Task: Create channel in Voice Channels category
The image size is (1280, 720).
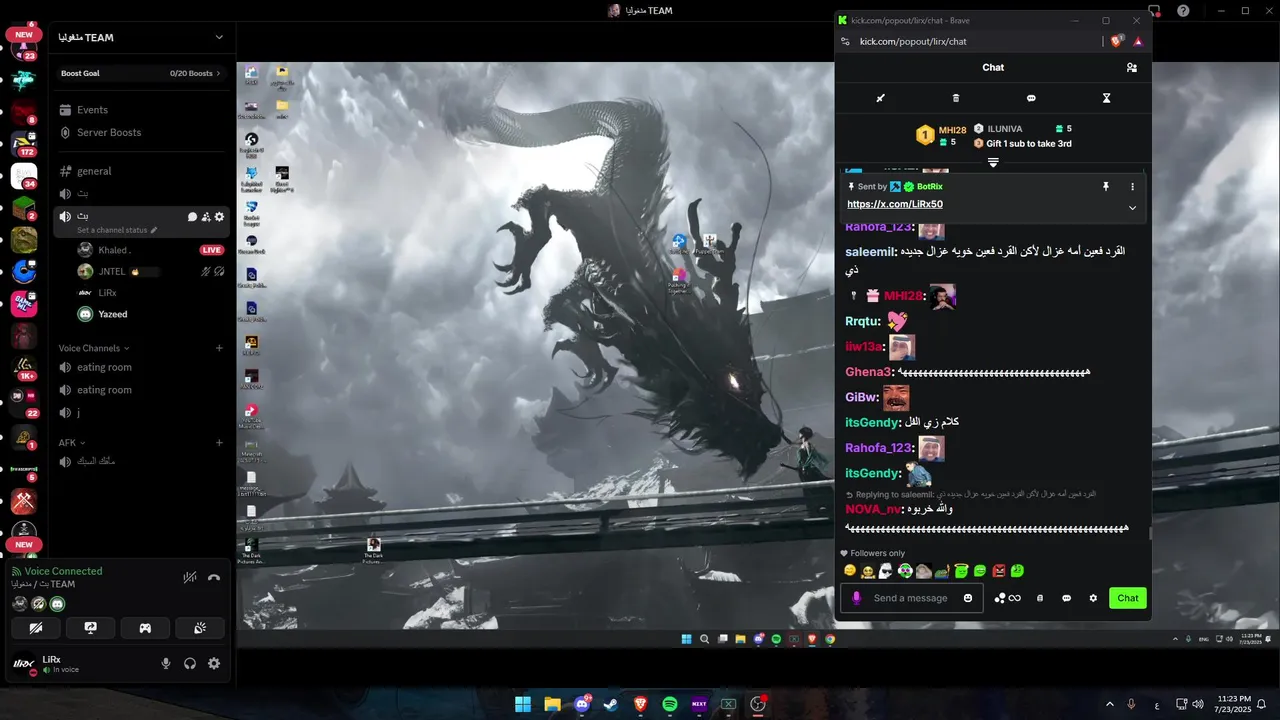Action: 219,348
